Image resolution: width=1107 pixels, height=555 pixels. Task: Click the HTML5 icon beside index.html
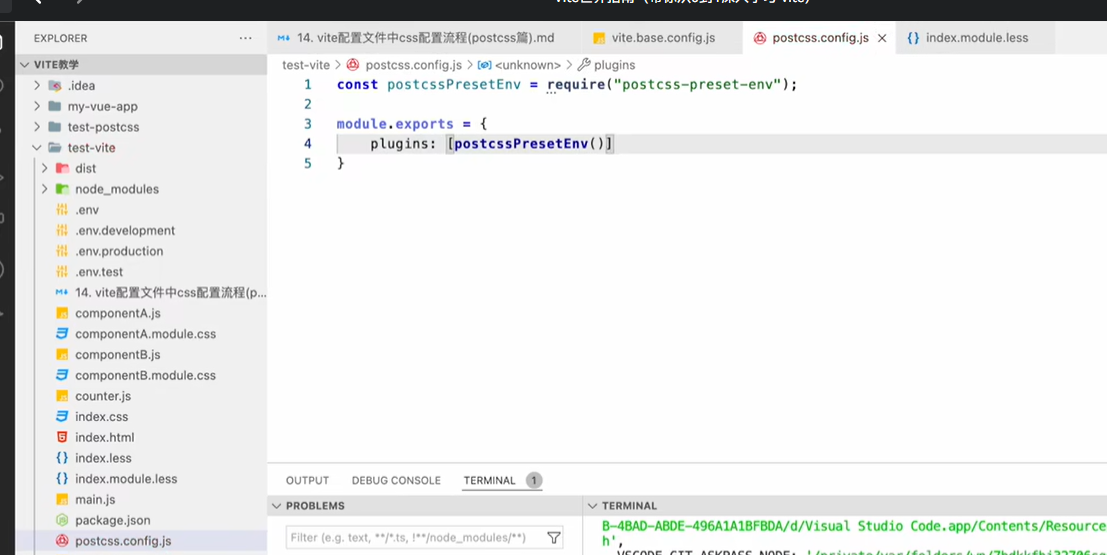click(62, 437)
